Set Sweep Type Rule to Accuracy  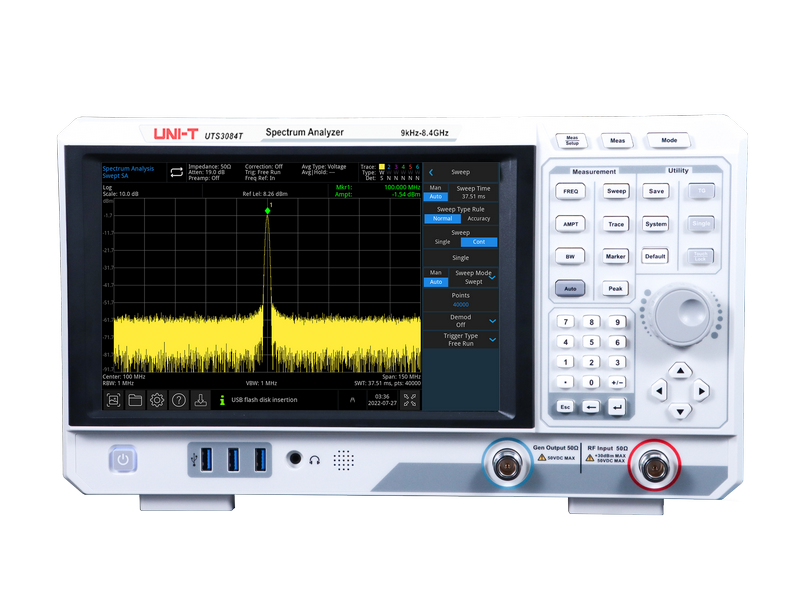point(478,218)
